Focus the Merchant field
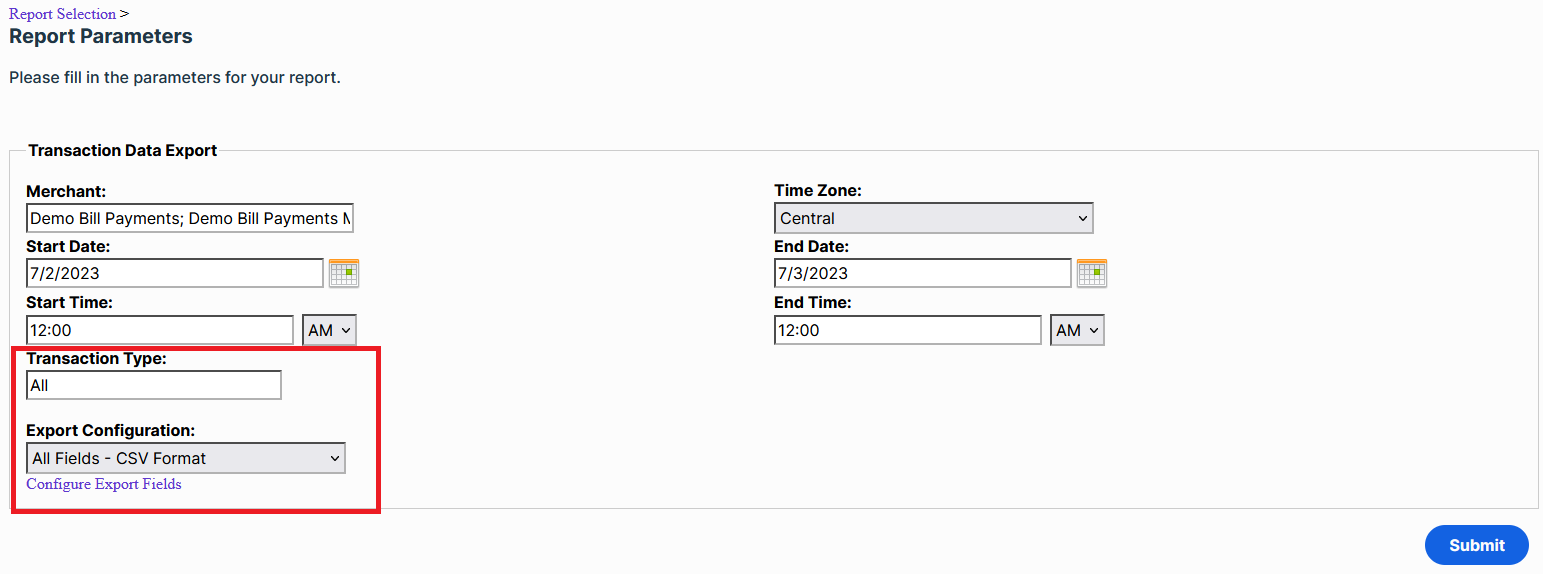This screenshot has width=1543, height=574. tap(190, 218)
